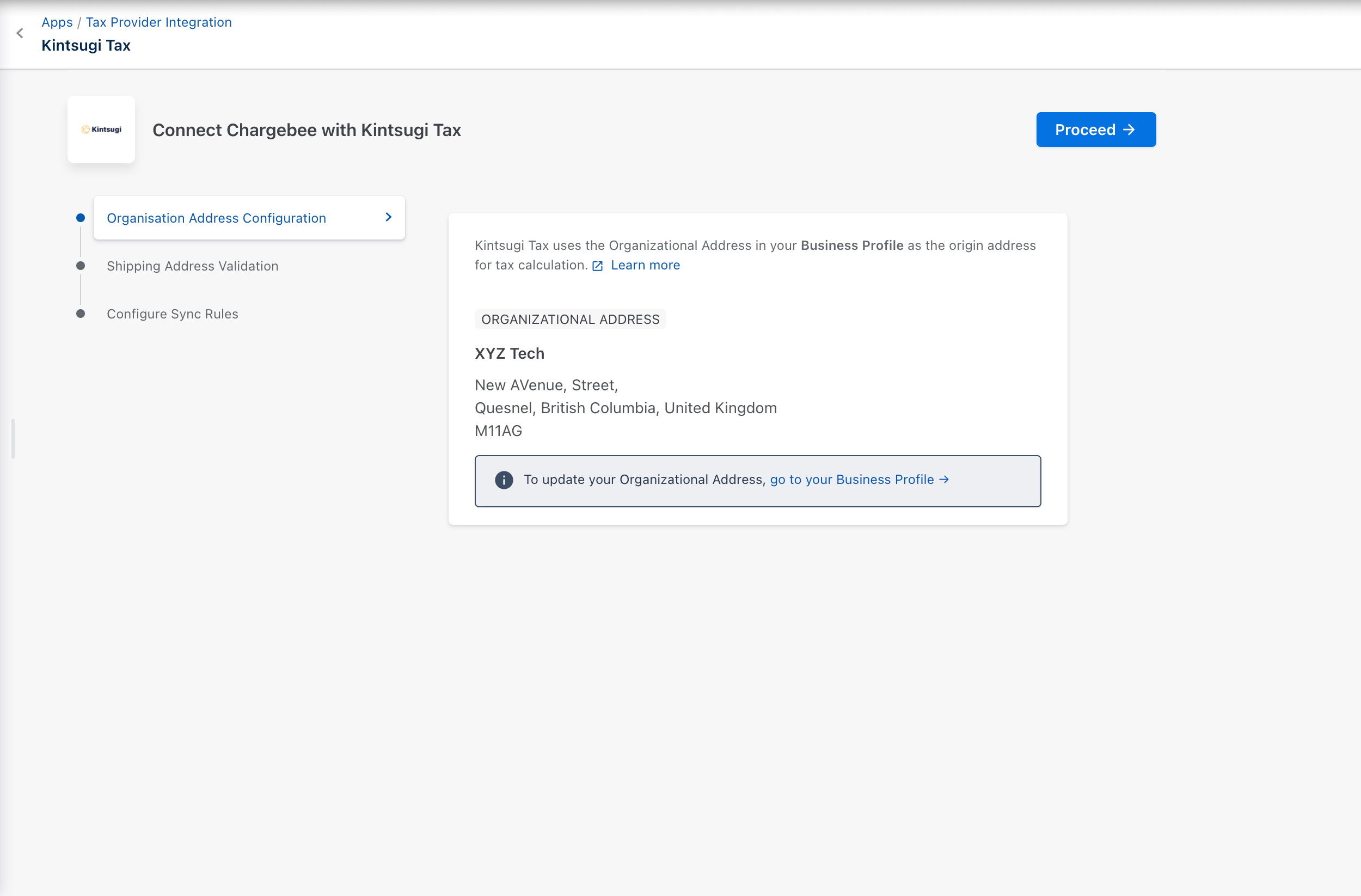Click the Kintsugi logo thumbnail
Image resolution: width=1361 pixels, height=896 pixels.
click(101, 129)
